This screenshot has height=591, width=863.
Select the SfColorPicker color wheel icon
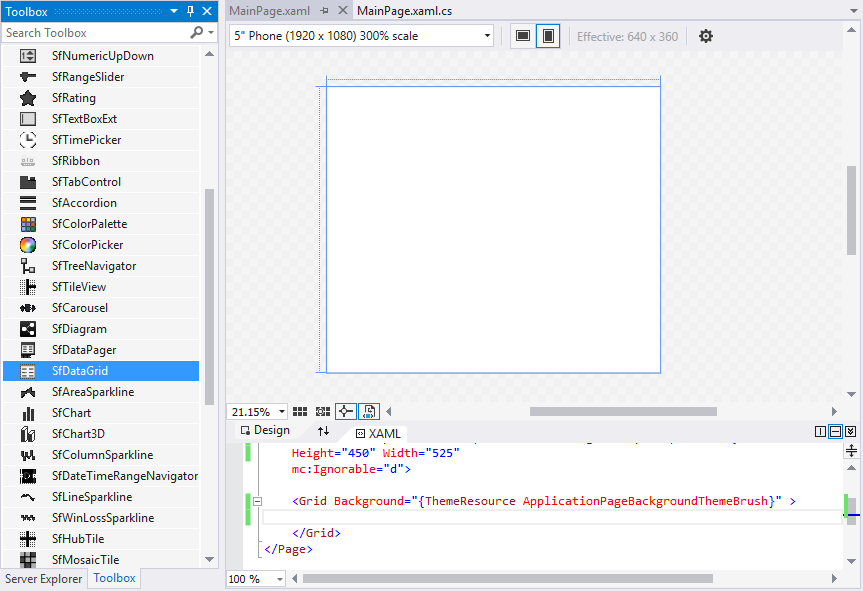click(28, 245)
